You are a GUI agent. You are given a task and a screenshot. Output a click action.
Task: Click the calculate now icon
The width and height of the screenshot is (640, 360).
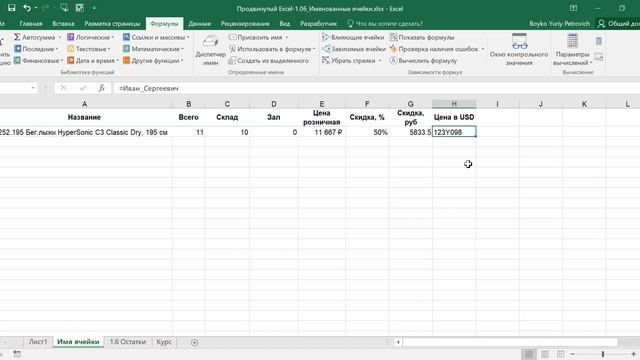click(x=599, y=41)
